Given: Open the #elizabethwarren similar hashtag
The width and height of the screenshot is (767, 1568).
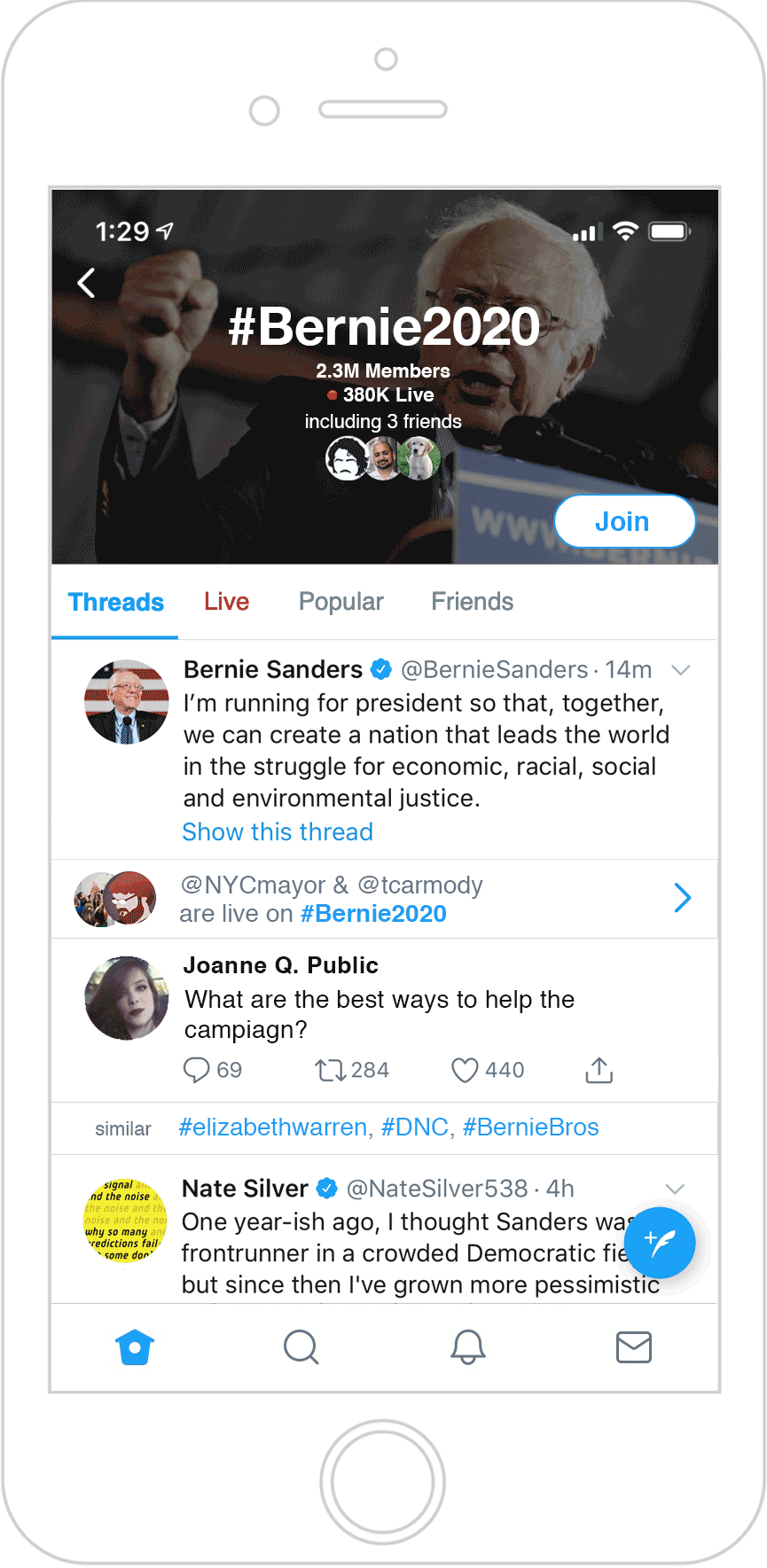Looking at the screenshot, I should pyautogui.click(x=273, y=1127).
